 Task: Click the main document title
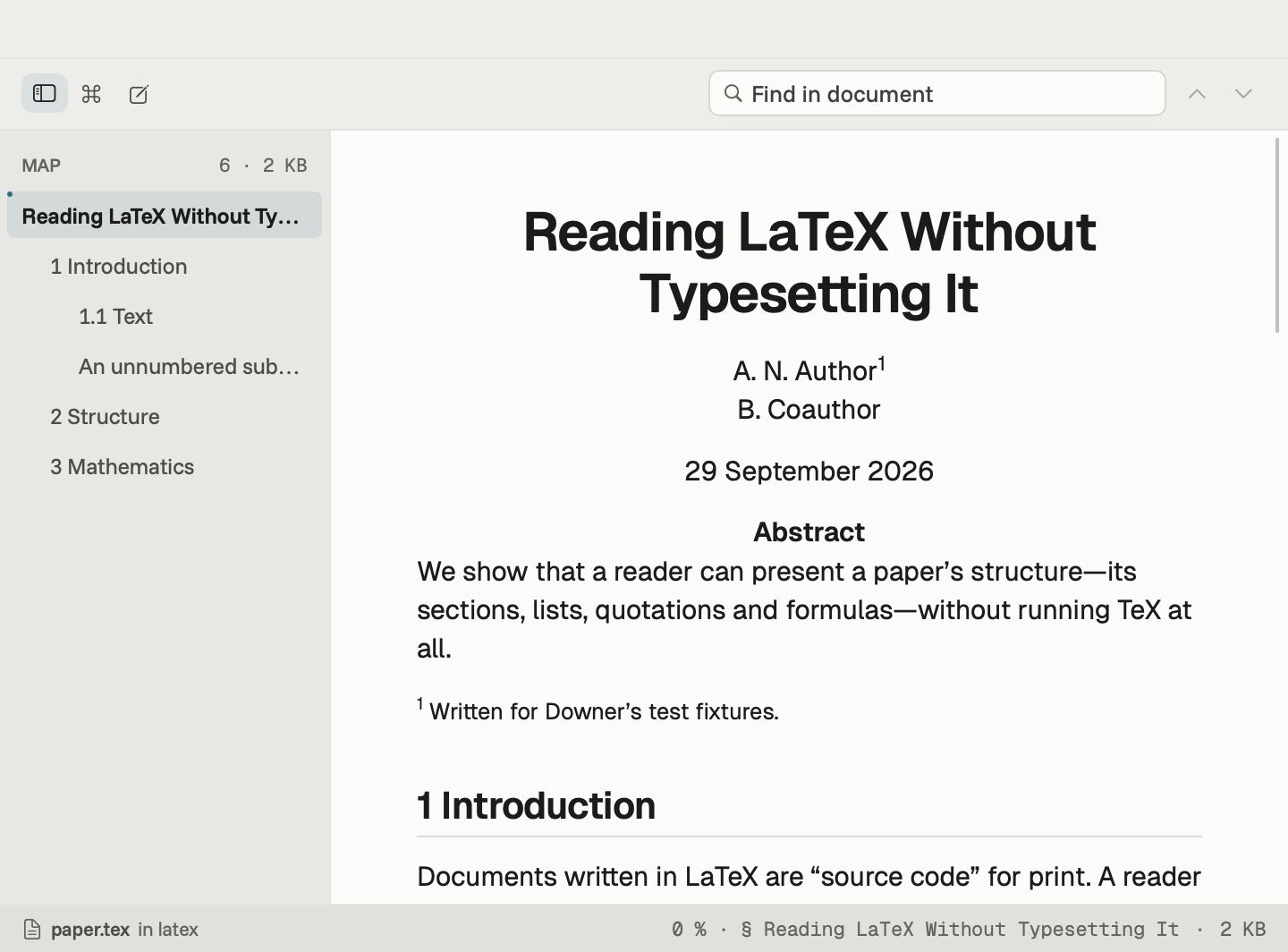pos(809,261)
